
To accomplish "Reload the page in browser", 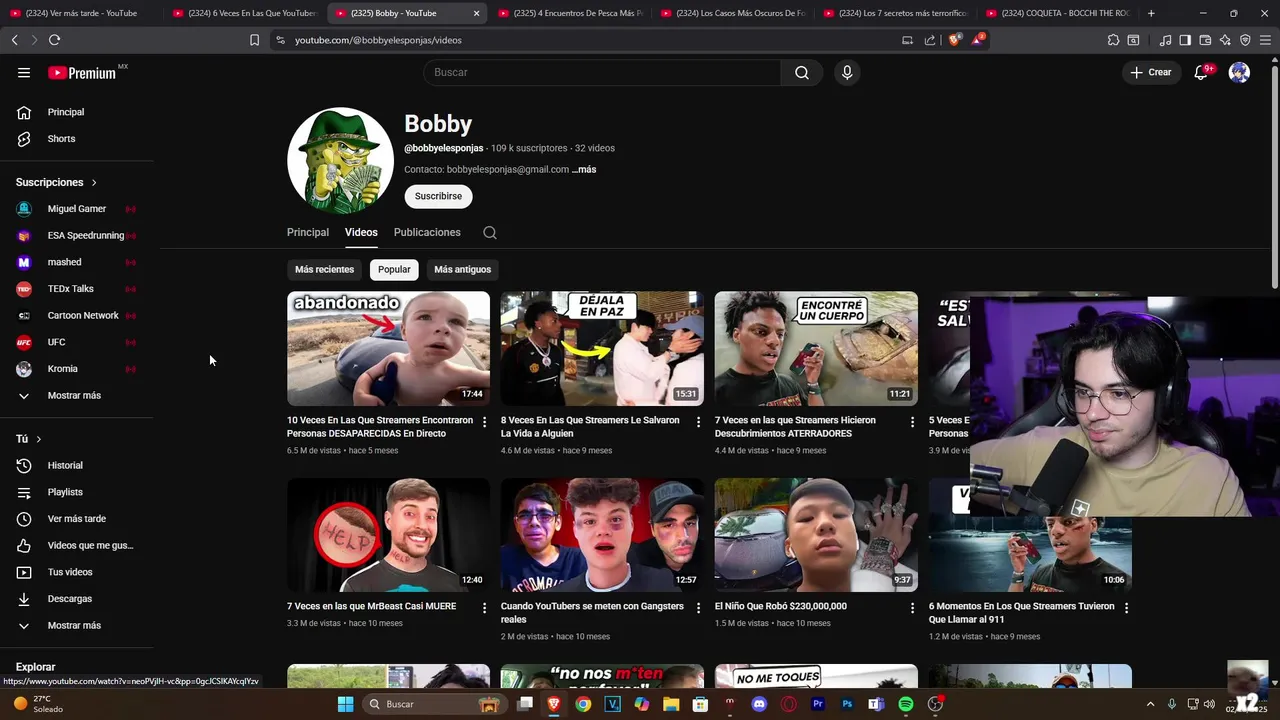I will [54, 40].
